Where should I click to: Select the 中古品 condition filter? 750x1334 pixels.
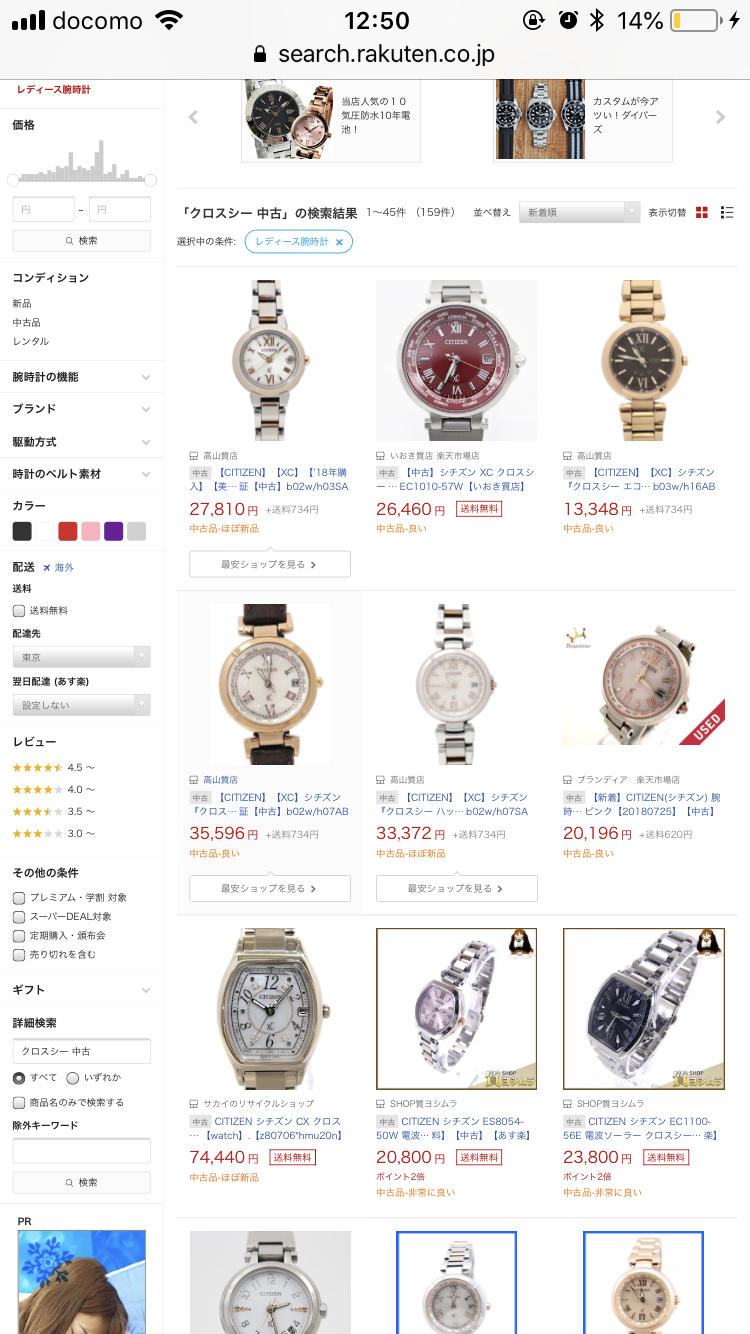[26, 322]
